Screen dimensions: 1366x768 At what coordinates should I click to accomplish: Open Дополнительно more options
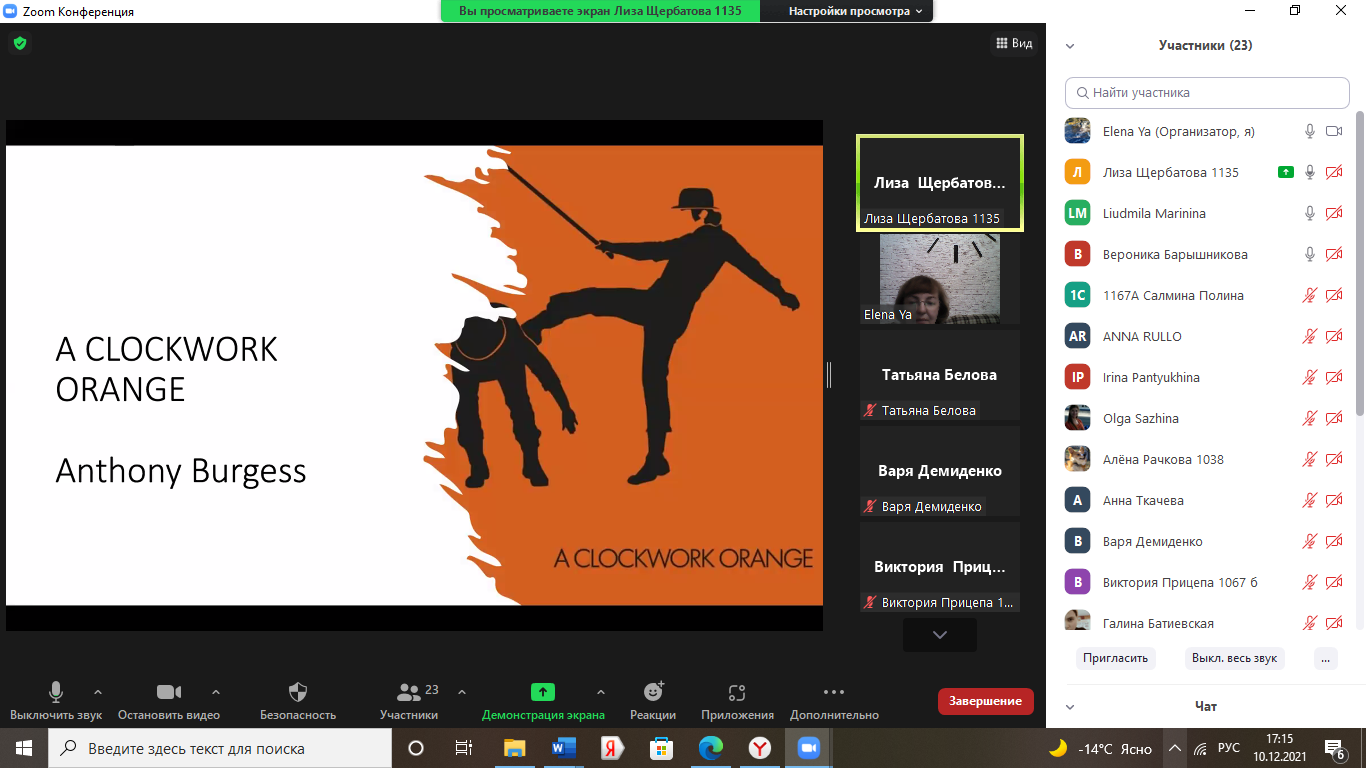(x=834, y=701)
